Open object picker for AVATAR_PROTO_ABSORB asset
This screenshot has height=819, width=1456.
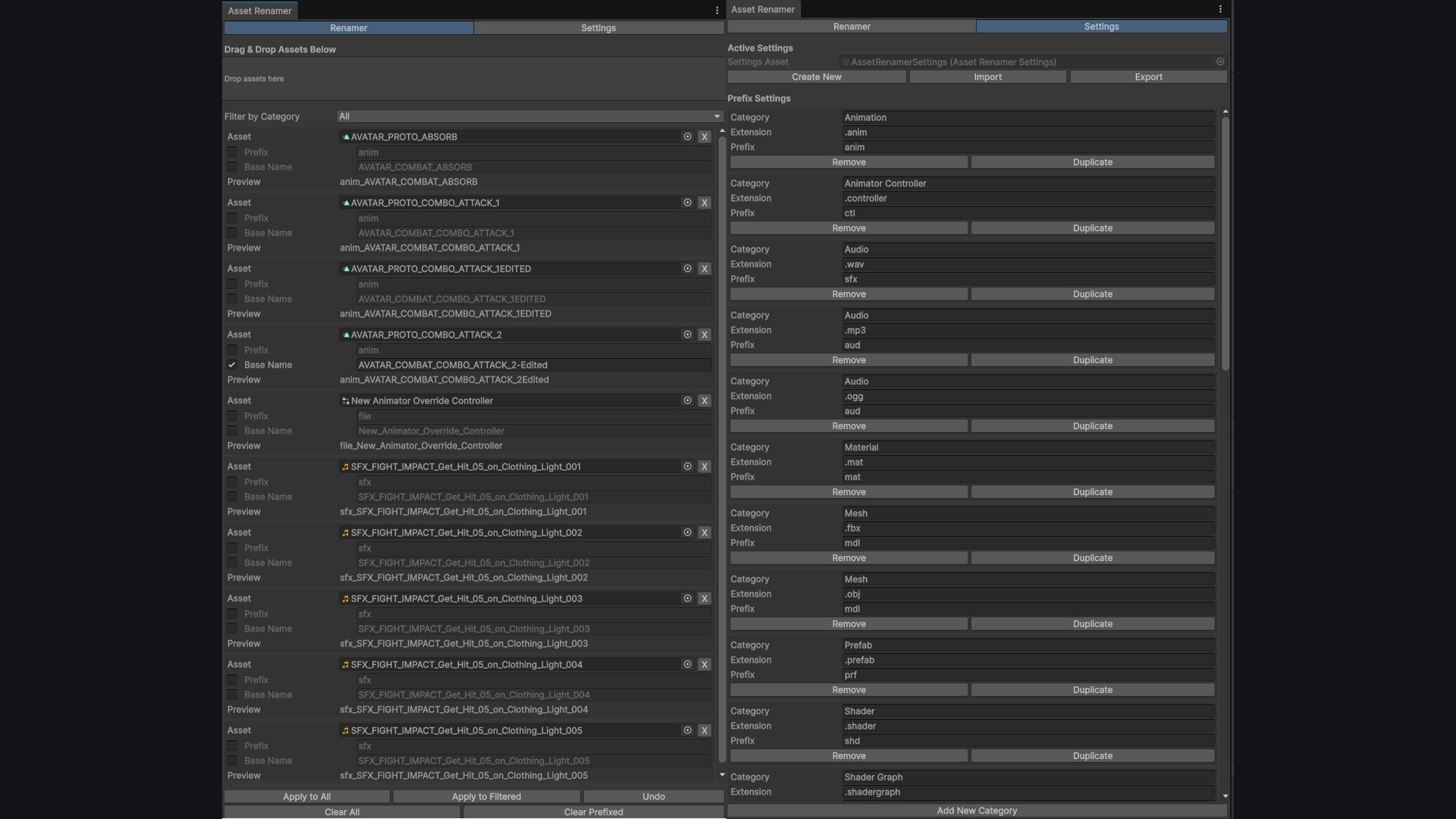(687, 137)
